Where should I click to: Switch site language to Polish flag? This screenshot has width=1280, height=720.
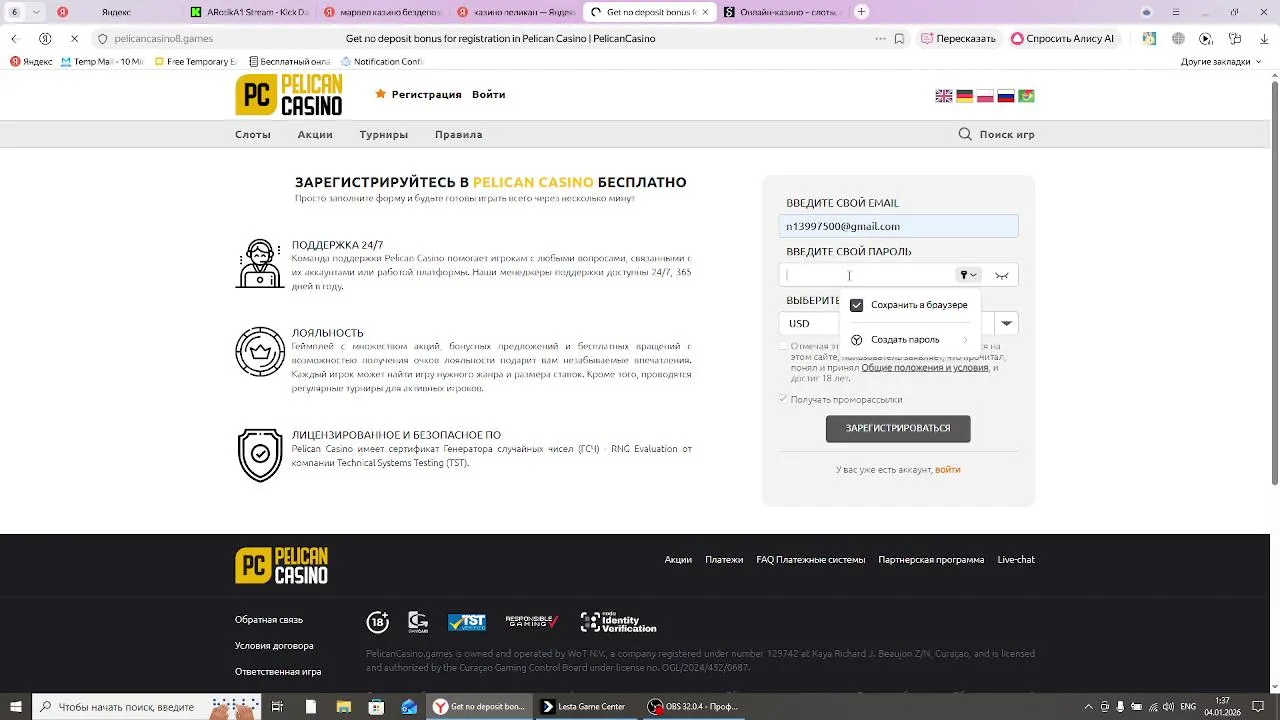coord(985,96)
